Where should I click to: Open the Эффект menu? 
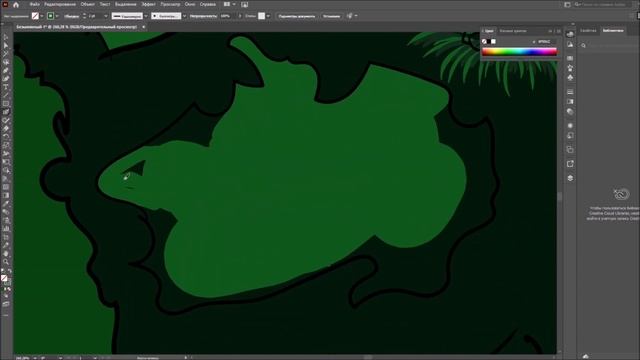pyautogui.click(x=149, y=4)
